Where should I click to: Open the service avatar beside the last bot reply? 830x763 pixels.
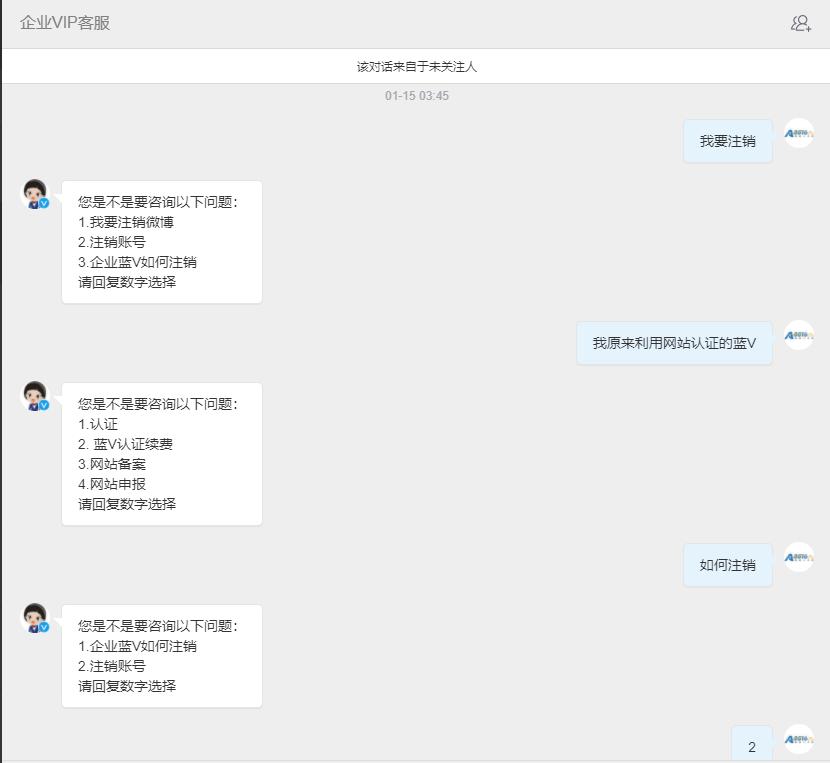[x=37, y=617]
